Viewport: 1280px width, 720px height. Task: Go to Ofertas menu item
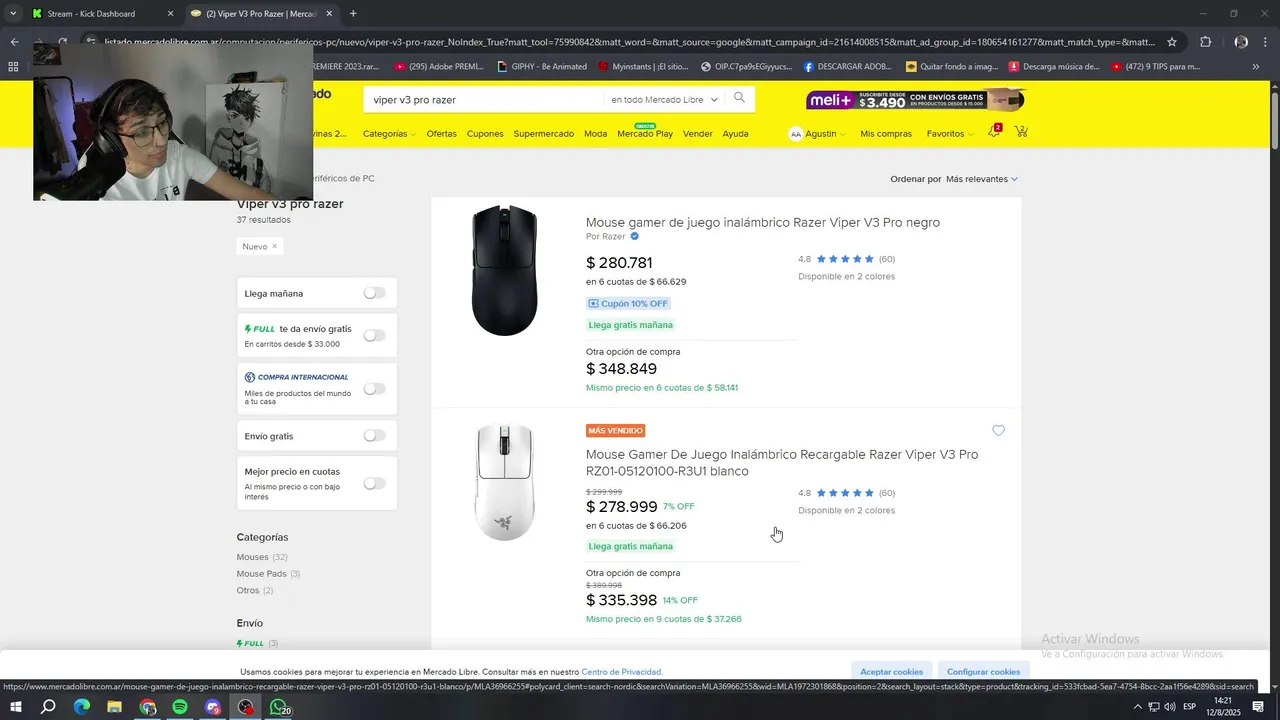click(441, 134)
